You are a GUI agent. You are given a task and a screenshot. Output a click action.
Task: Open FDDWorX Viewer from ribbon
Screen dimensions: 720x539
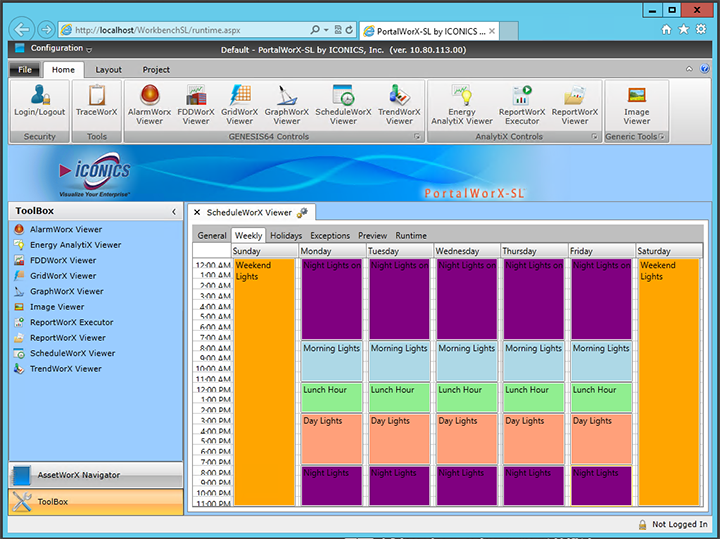point(196,105)
